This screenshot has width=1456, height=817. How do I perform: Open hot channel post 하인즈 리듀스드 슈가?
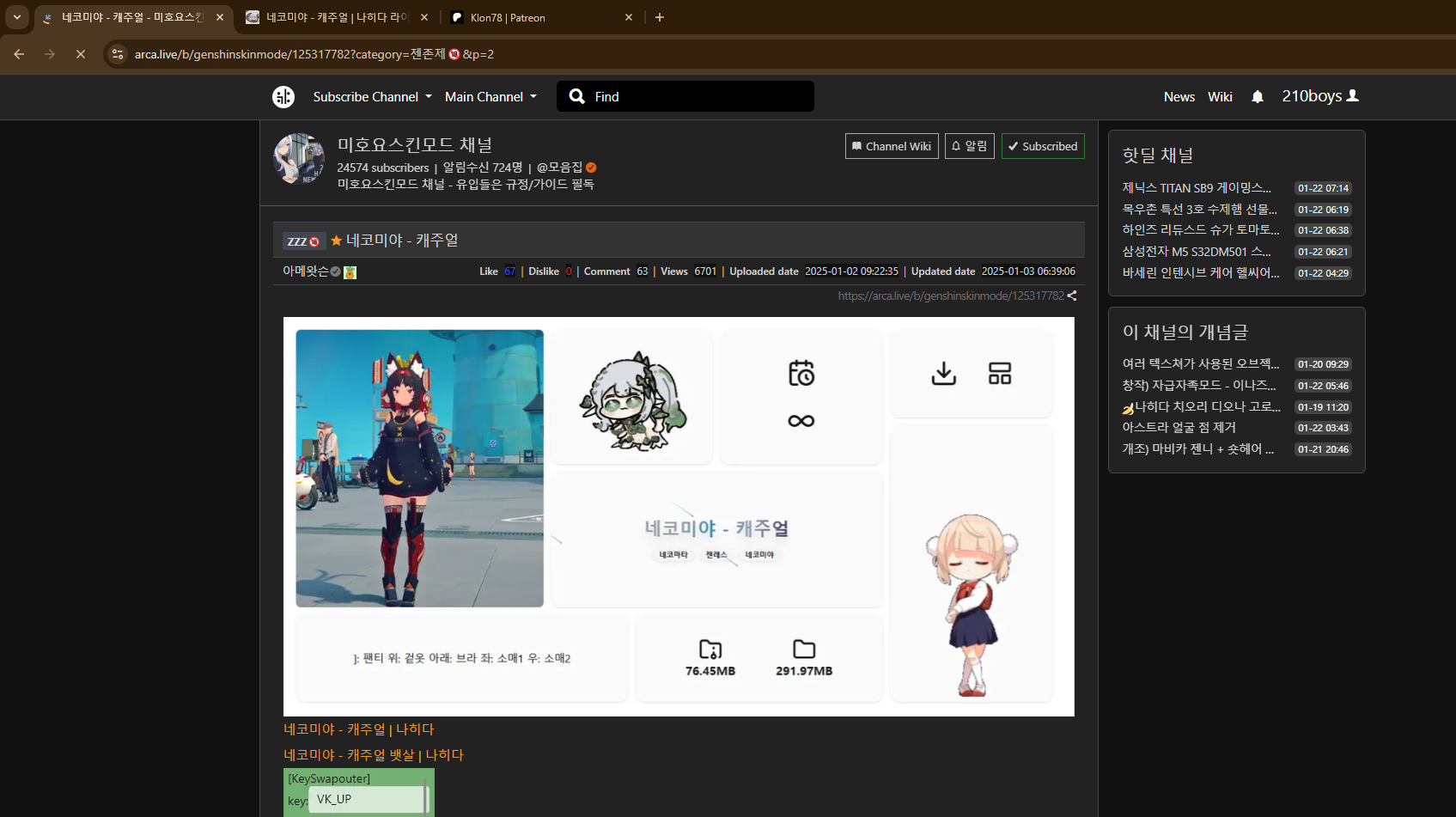[x=1201, y=230]
